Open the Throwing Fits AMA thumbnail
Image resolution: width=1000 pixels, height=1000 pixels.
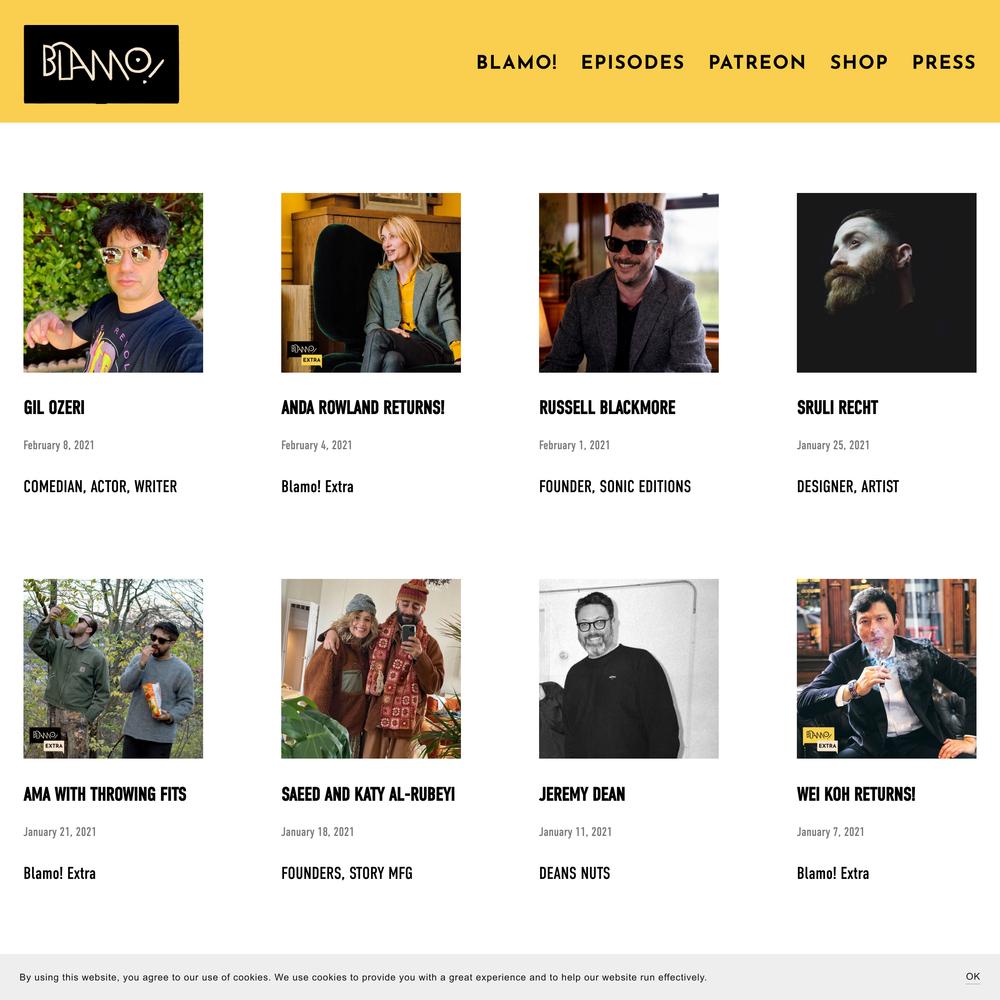[x=114, y=669]
